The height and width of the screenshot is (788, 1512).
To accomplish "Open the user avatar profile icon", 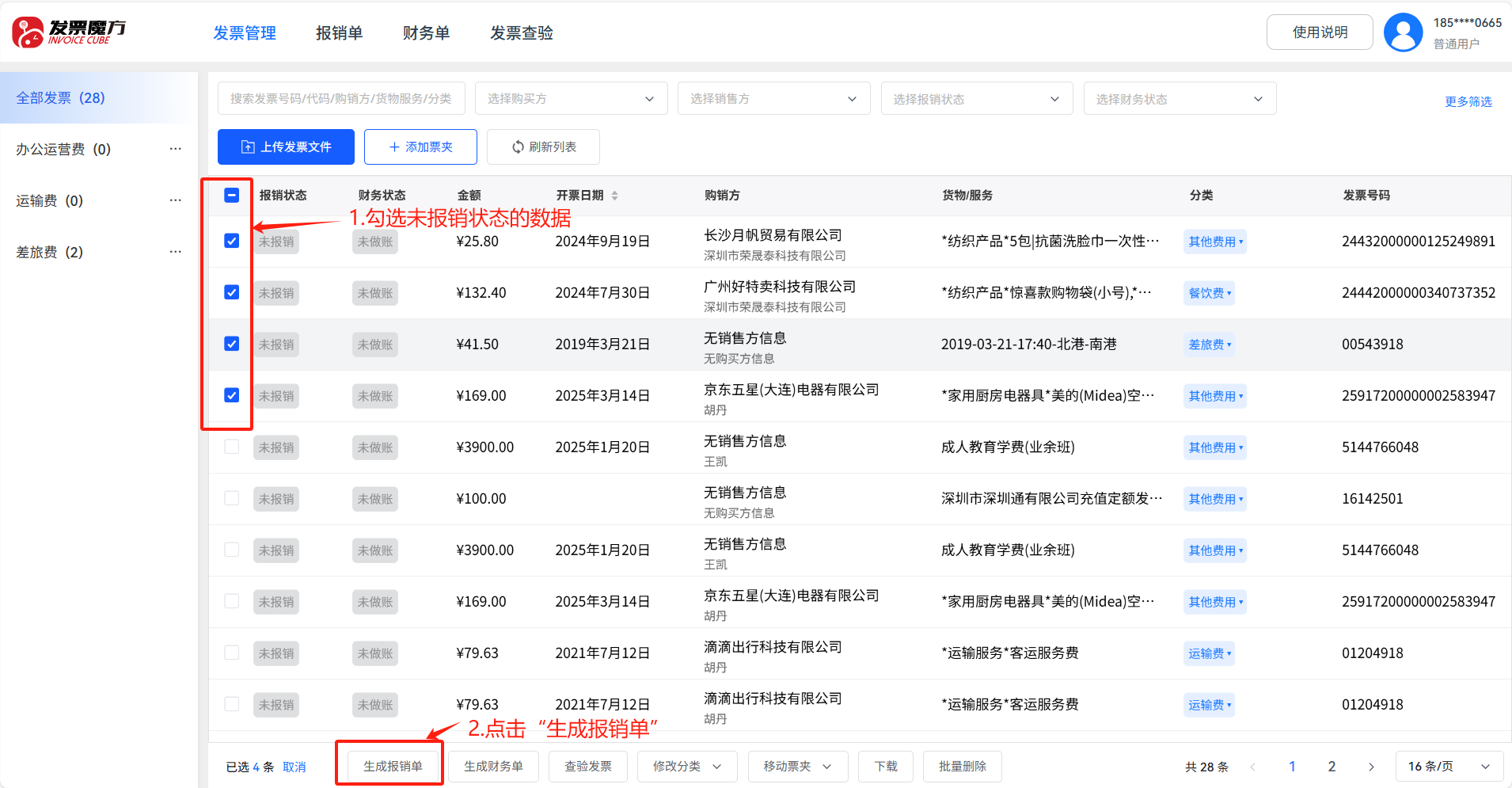I will tap(1403, 32).
